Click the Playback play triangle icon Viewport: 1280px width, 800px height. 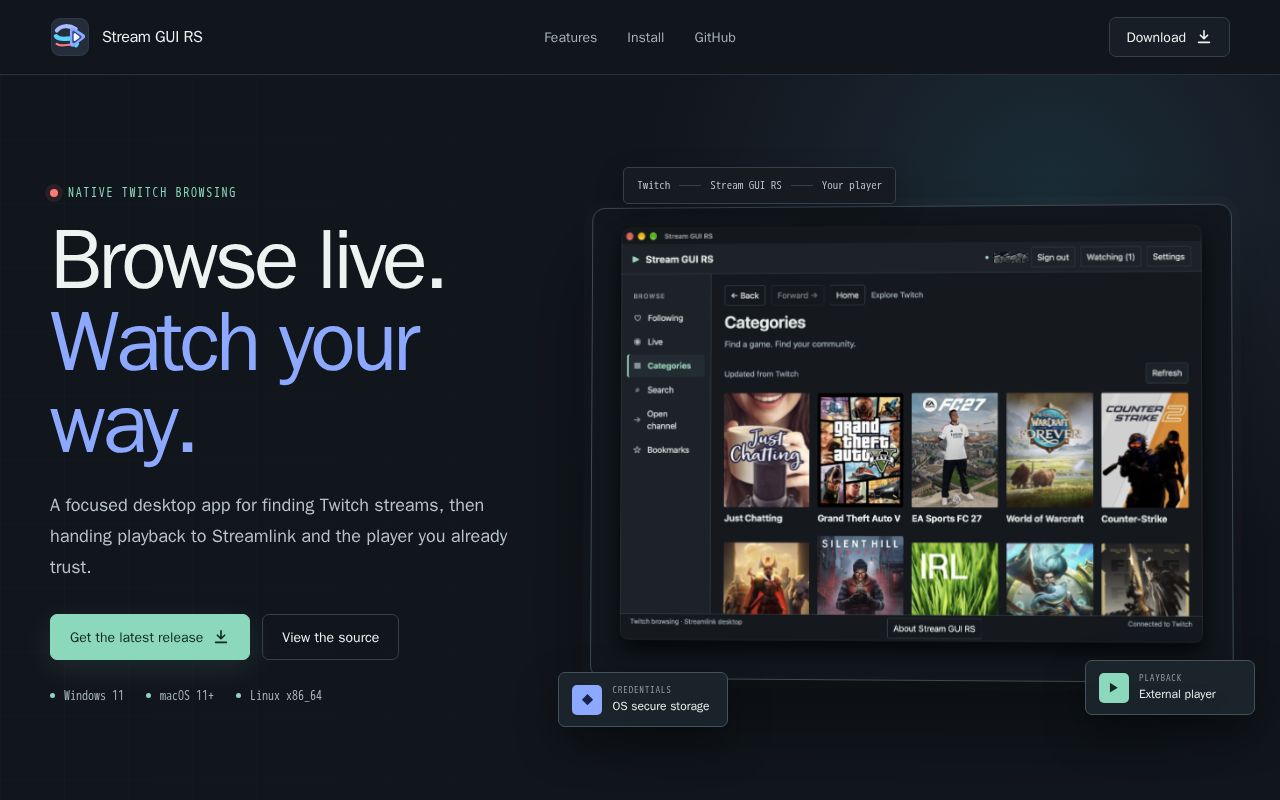1114,688
